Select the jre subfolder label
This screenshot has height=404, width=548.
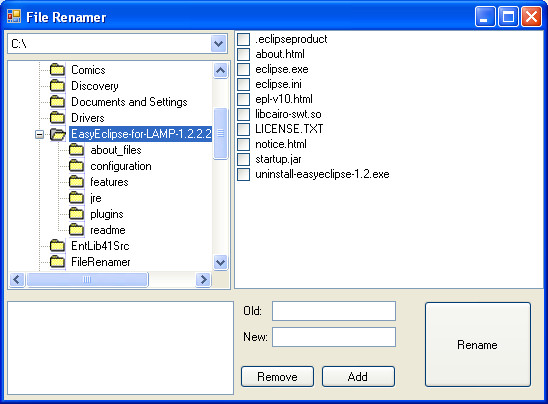click(96, 198)
